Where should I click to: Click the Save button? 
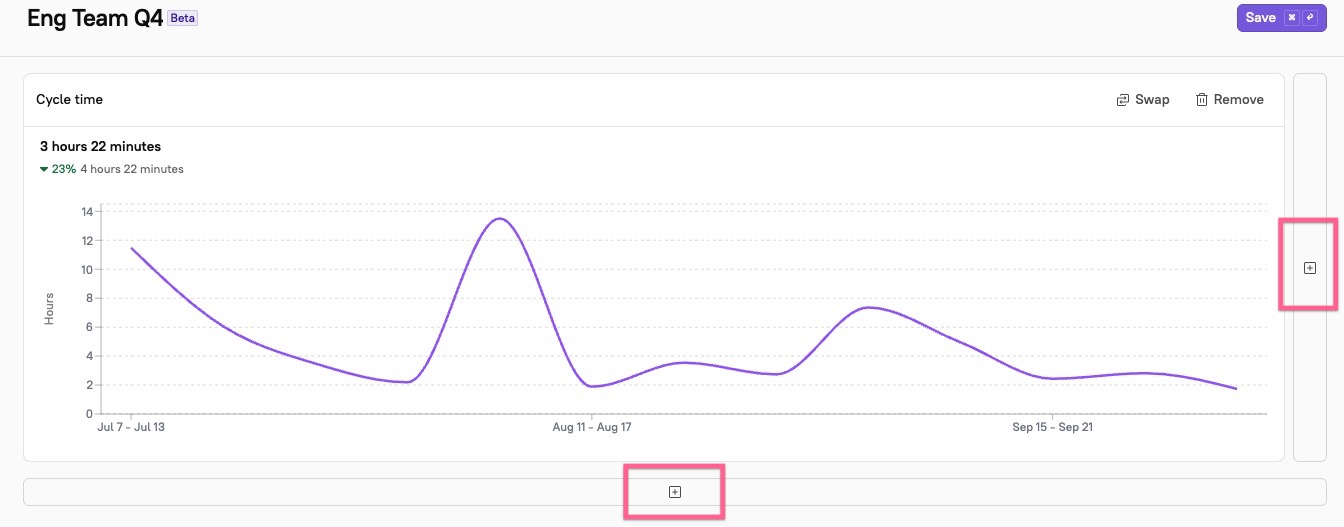(1260, 18)
